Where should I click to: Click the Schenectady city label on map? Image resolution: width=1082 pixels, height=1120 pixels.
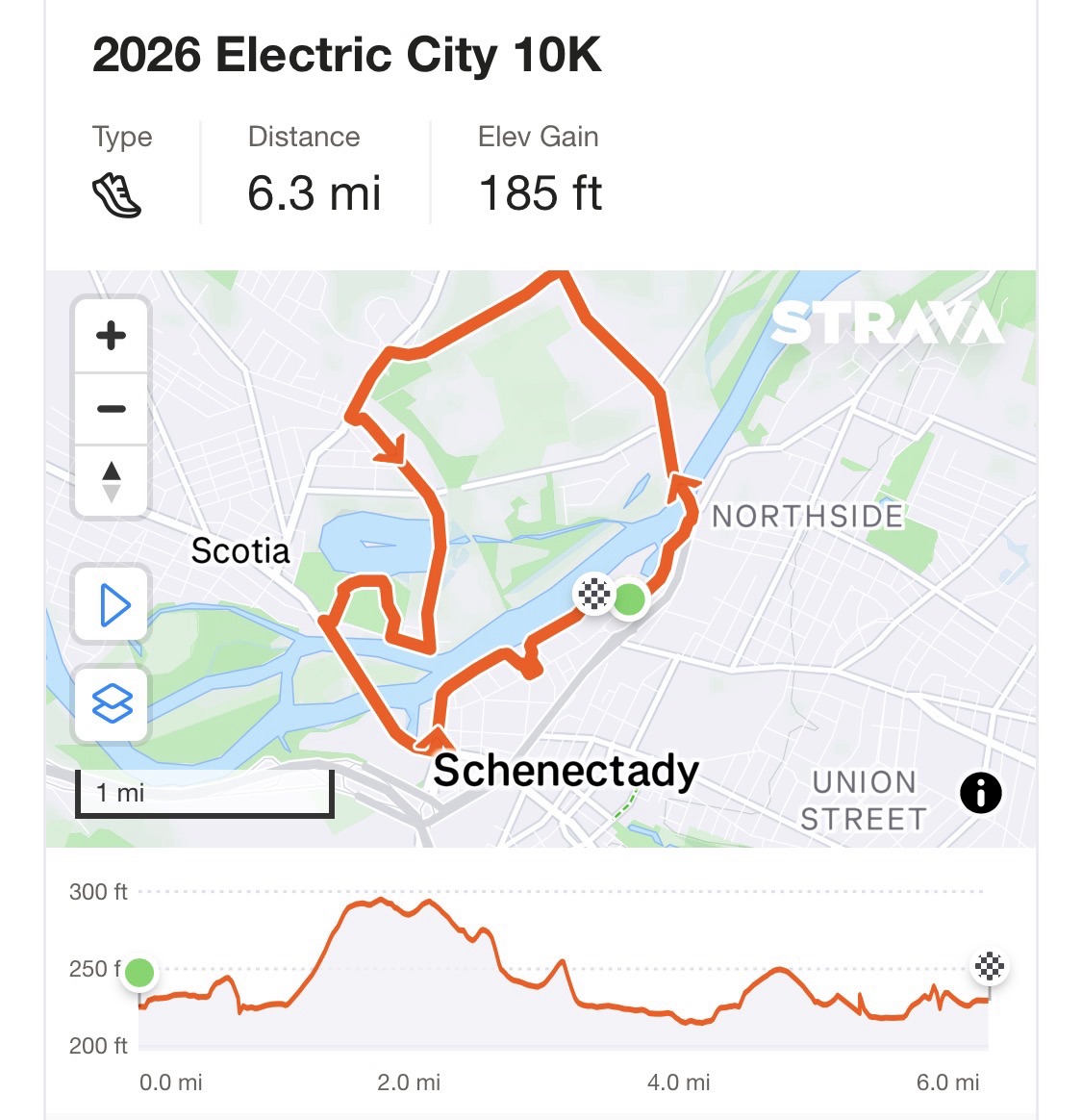pyautogui.click(x=566, y=771)
